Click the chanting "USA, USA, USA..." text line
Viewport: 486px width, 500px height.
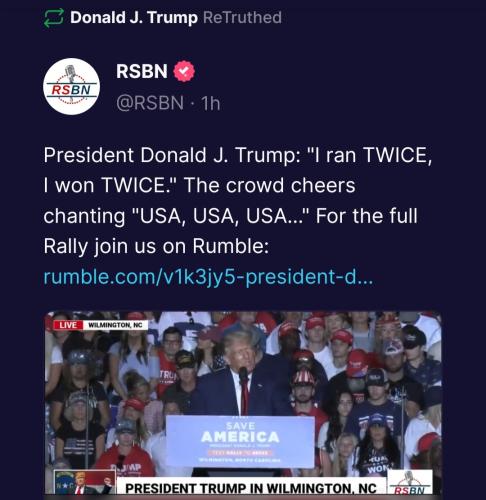pos(177,216)
